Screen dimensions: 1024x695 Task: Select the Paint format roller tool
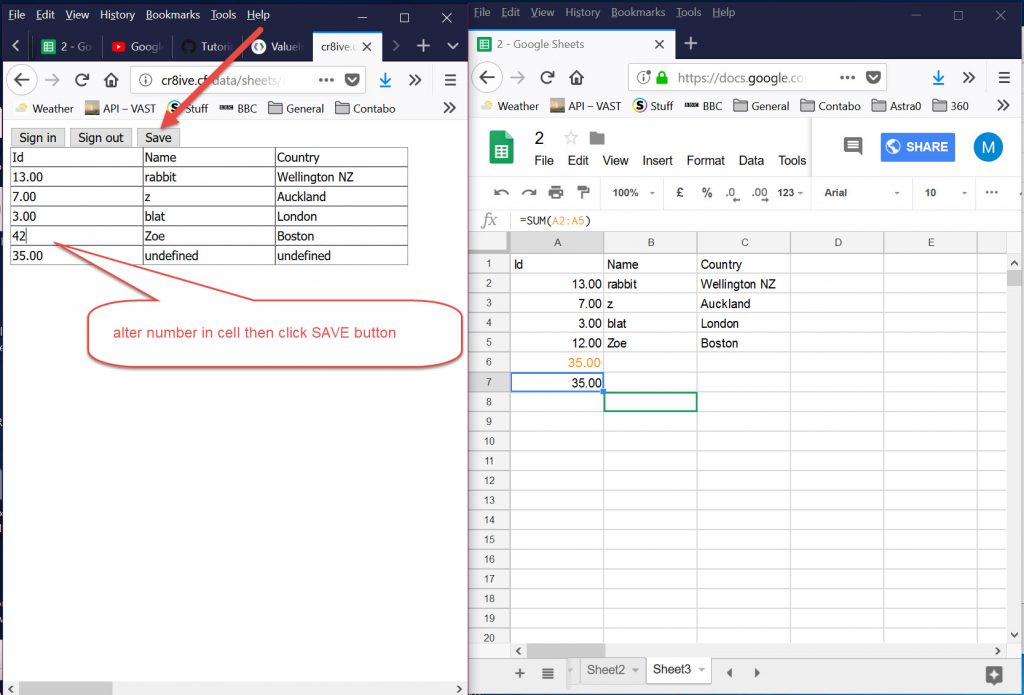(x=583, y=193)
